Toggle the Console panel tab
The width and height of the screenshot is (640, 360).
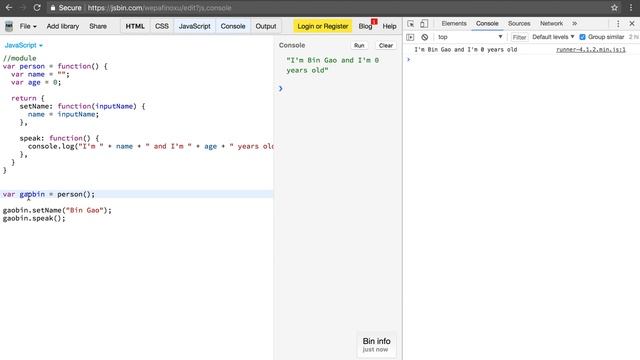click(233, 26)
